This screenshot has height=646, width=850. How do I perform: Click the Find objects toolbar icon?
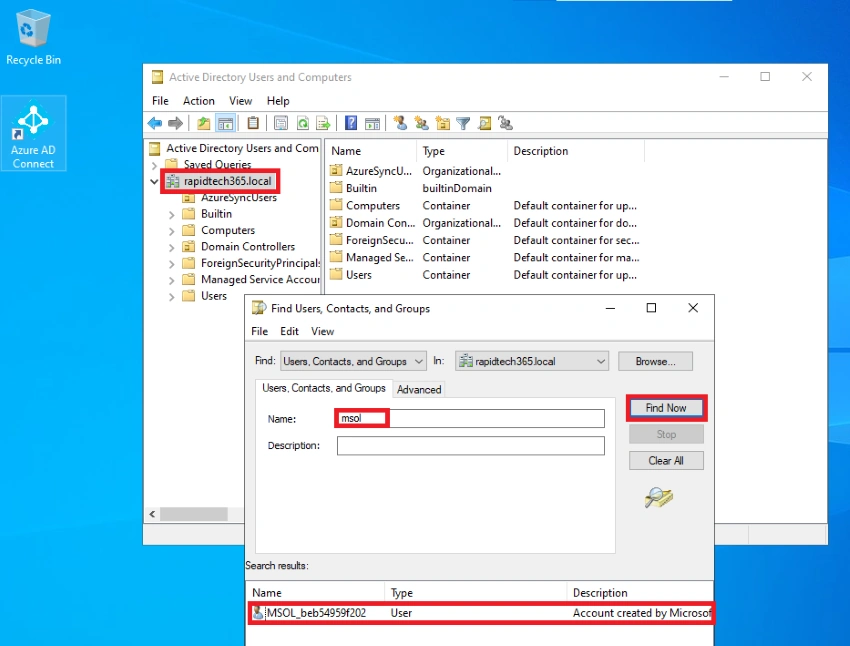484,124
